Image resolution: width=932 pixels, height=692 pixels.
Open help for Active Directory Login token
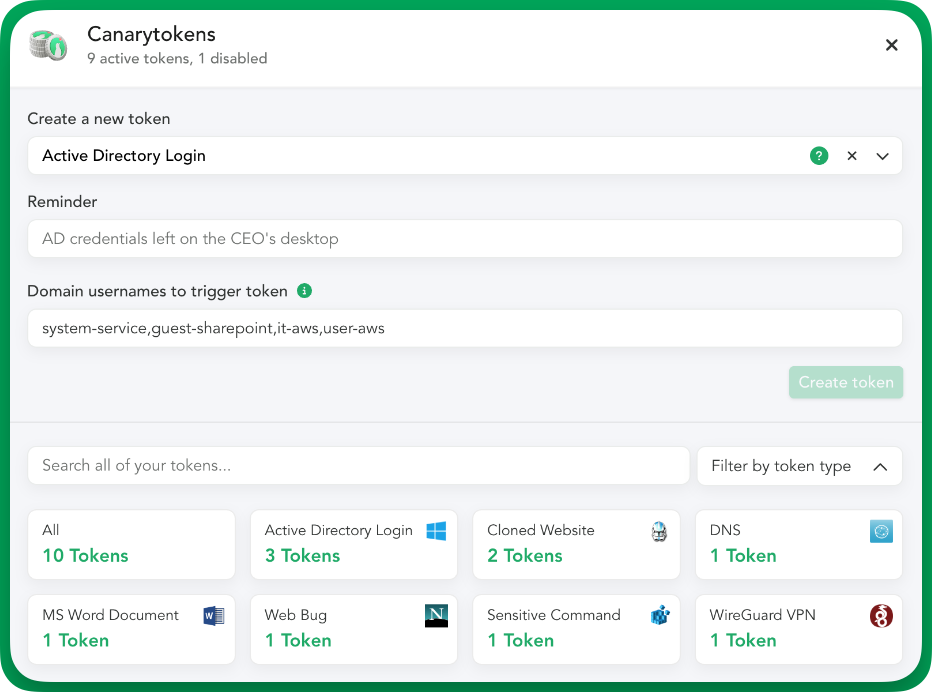[x=818, y=156]
